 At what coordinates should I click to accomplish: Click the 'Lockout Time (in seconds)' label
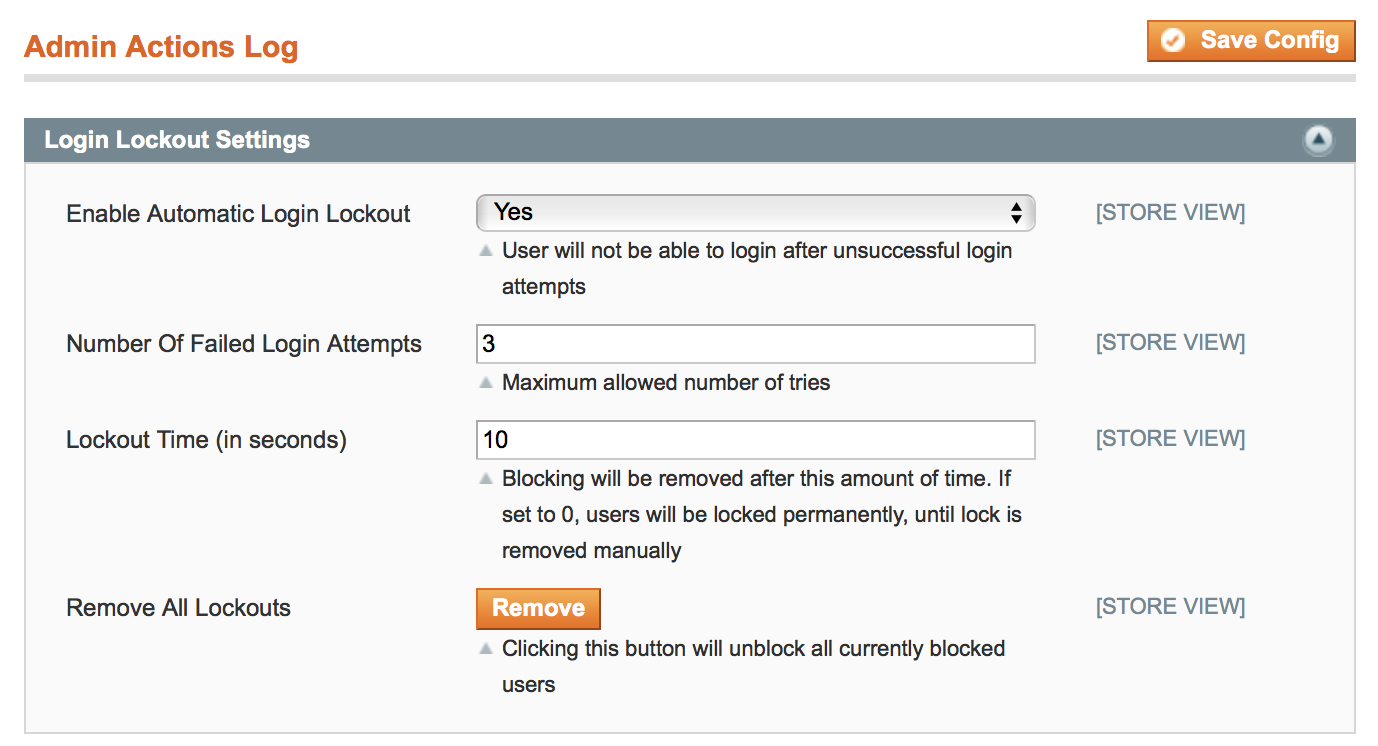[206, 440]
